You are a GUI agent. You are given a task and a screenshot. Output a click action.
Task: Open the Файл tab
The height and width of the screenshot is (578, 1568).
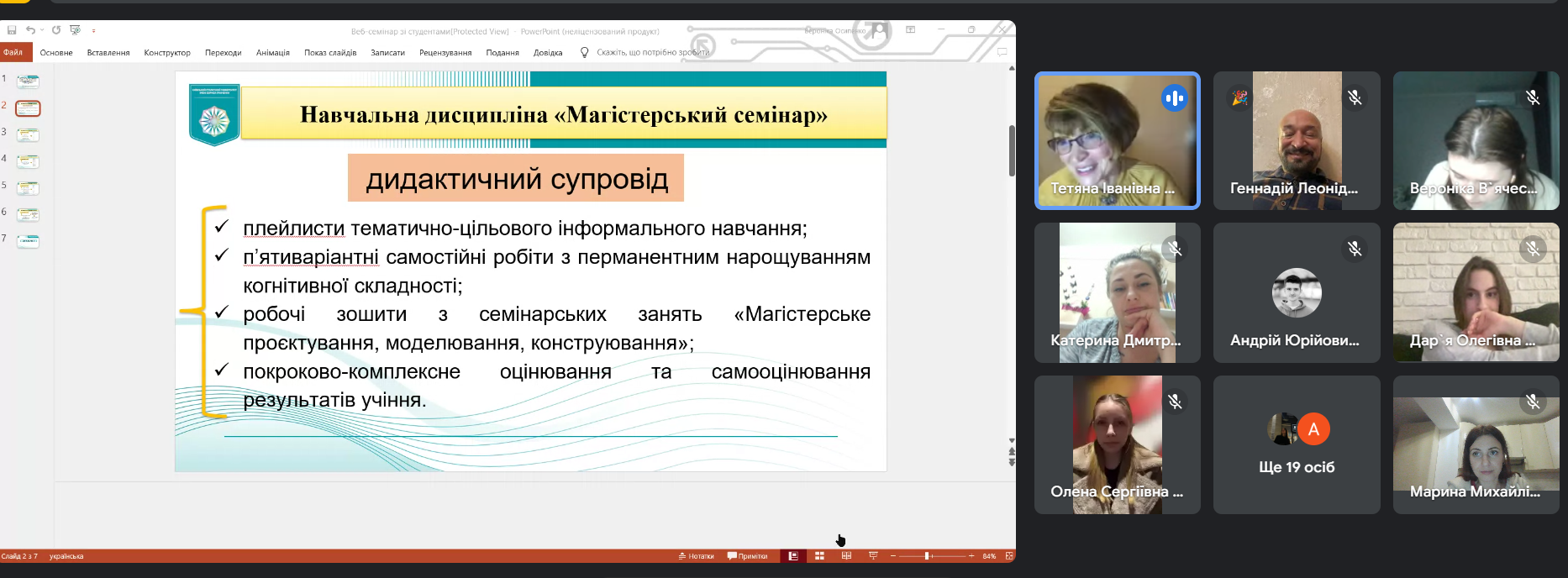coord(13,52)
